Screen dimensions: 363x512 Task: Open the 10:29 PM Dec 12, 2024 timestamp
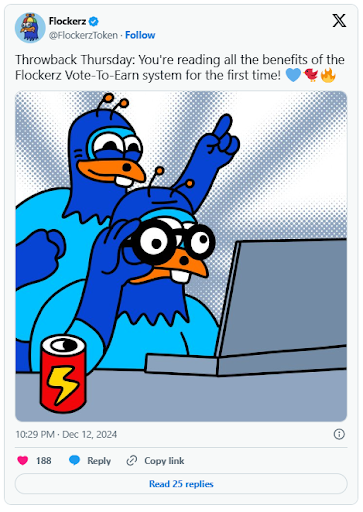(x=66, y=434)
